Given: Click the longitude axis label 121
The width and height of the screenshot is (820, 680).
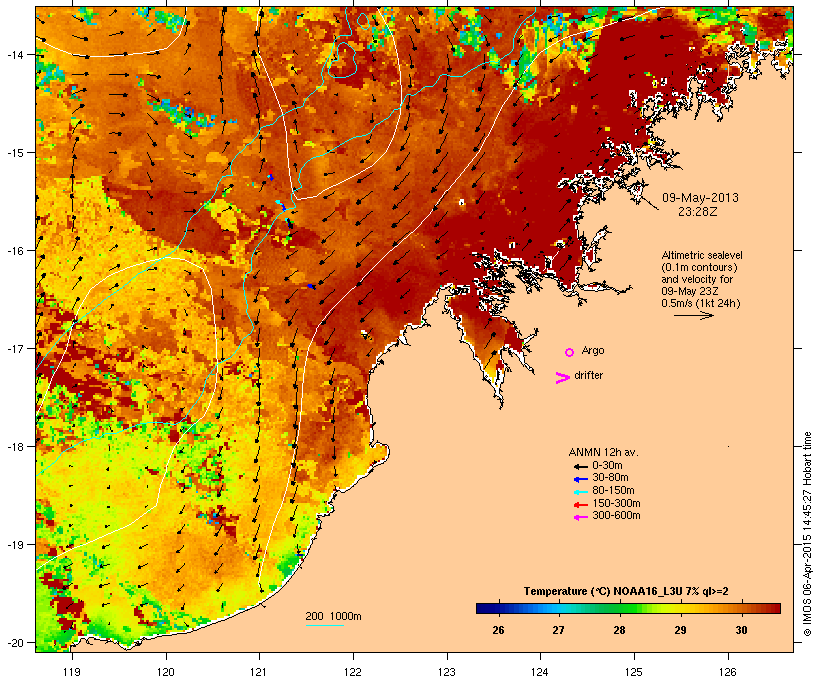Looking at the screenshot, I should pyautogui.click(x=259, y=672).
